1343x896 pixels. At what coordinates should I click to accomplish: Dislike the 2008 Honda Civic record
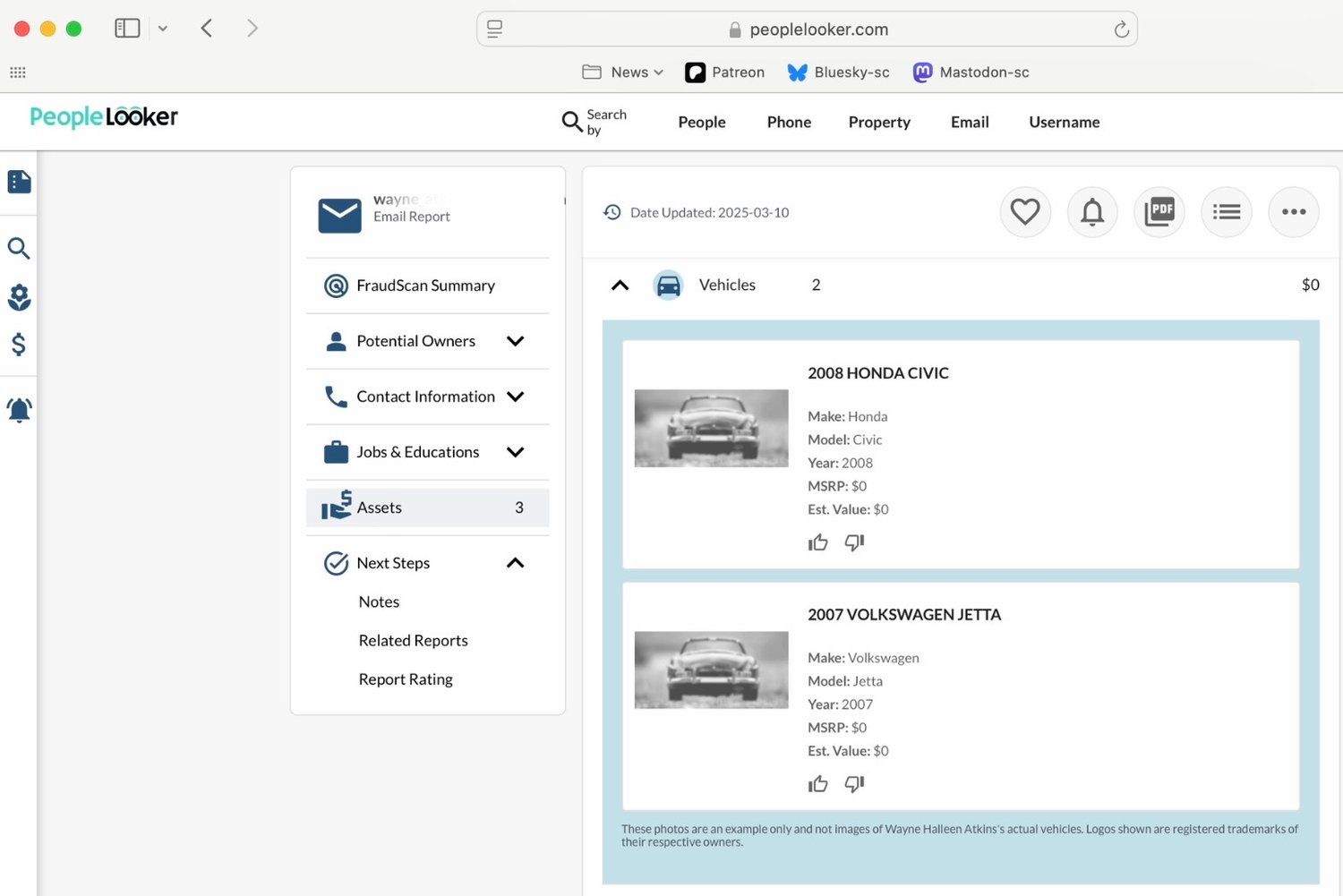854,542
